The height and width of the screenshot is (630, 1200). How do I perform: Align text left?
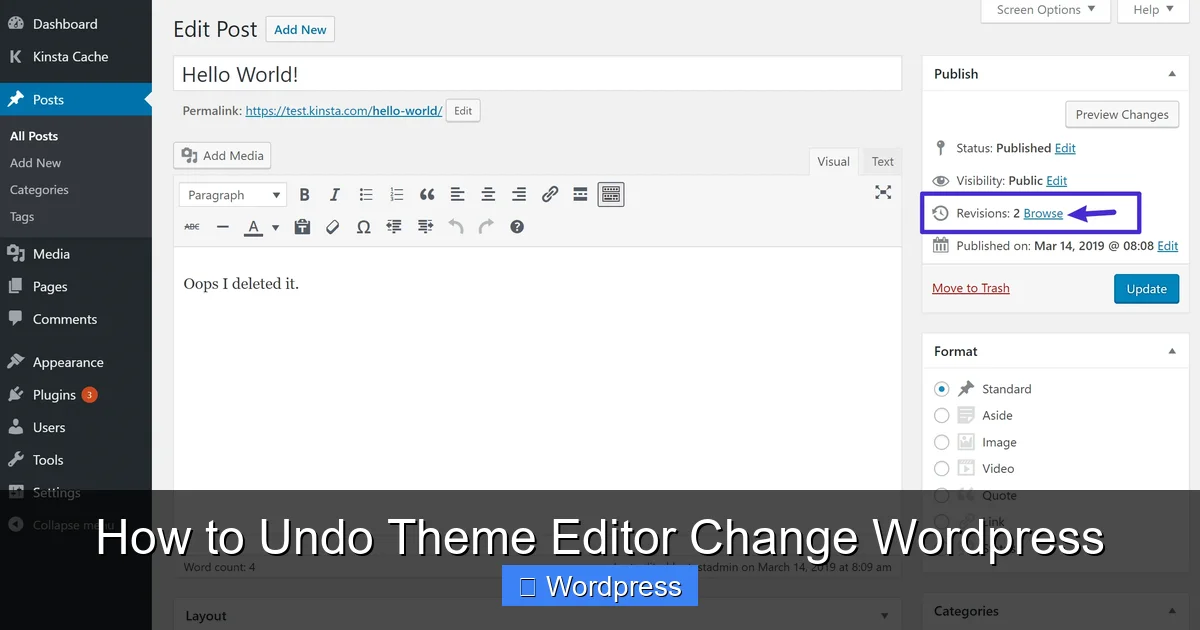pos(457,195)
